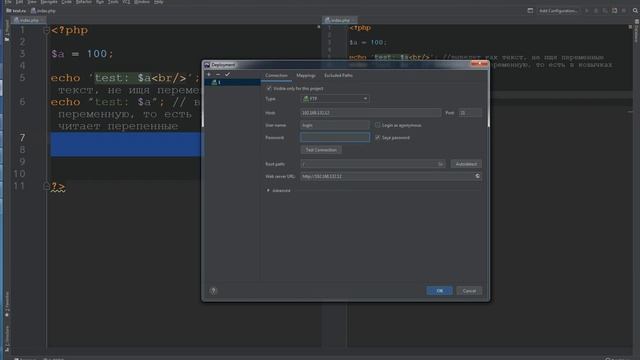Open the File menu
The height and width of the screenshot is (360, 640).
(x=8, y=2)
